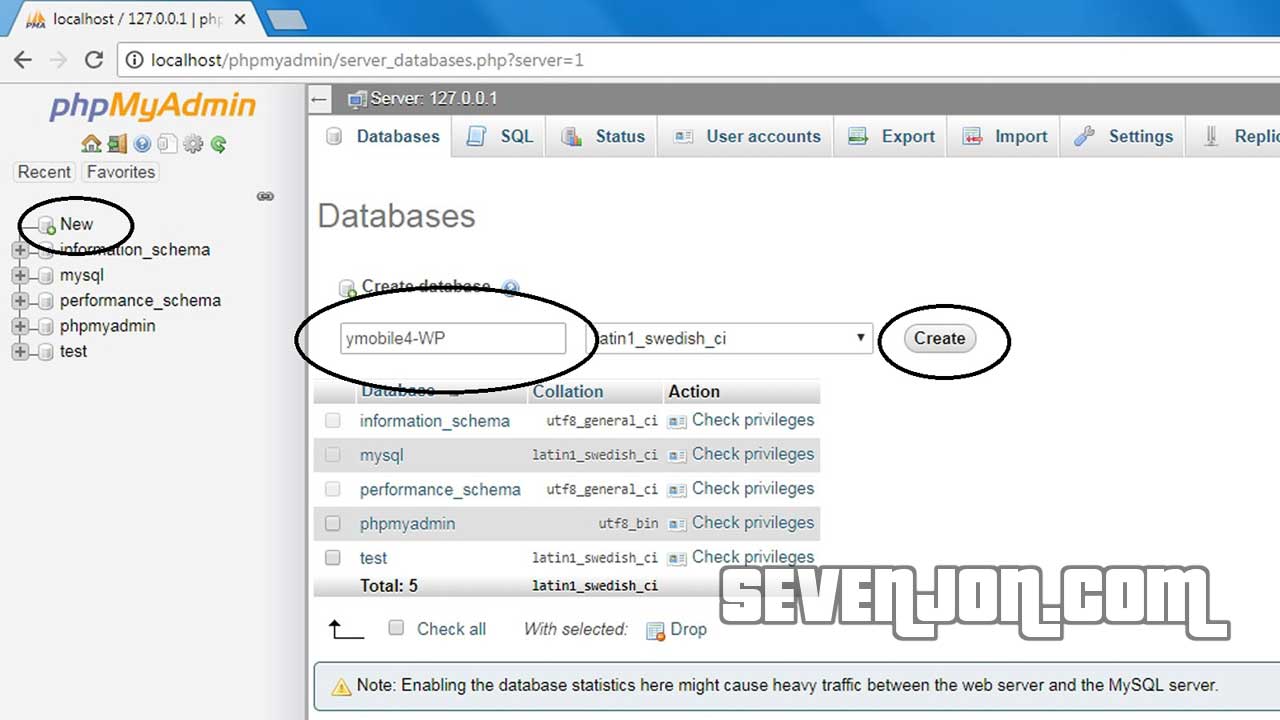The height and width of the screenshot is (720, 1280).
Task: Click the Create database button
Action: tap(939, 339)
